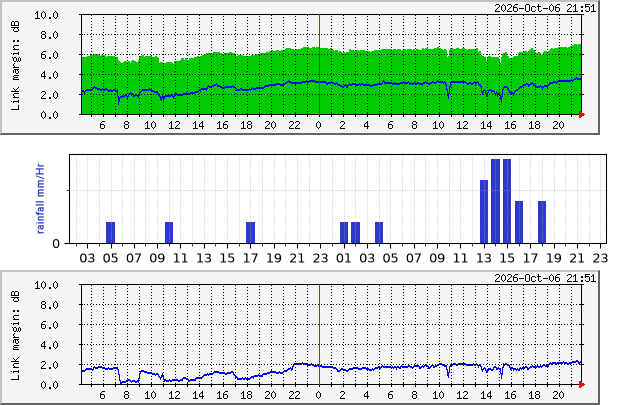
Task: Click '4.0' on green-filled graph's dB axis
Action: pos(49,75)
